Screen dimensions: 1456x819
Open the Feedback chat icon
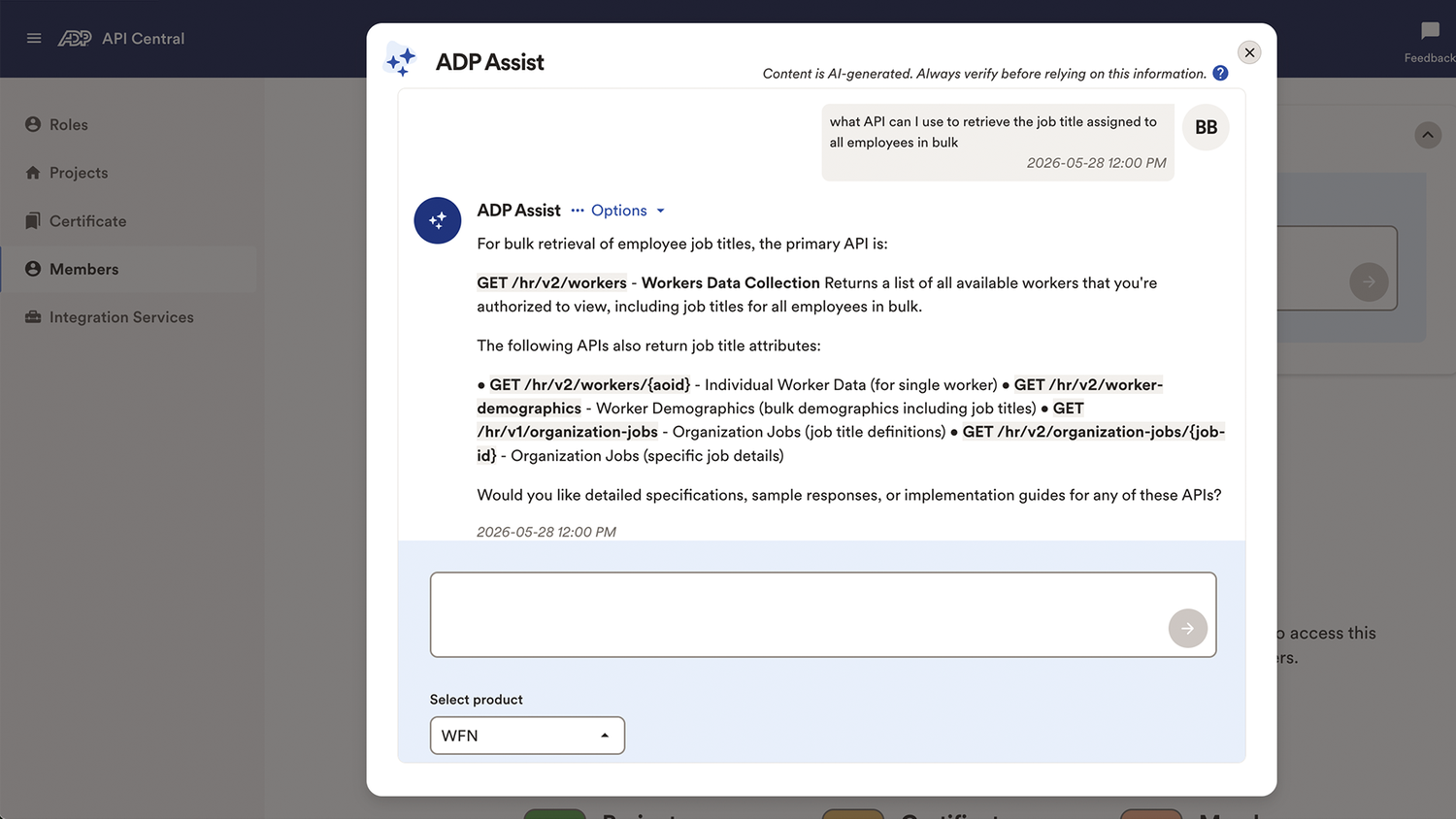click(1430, 31)
